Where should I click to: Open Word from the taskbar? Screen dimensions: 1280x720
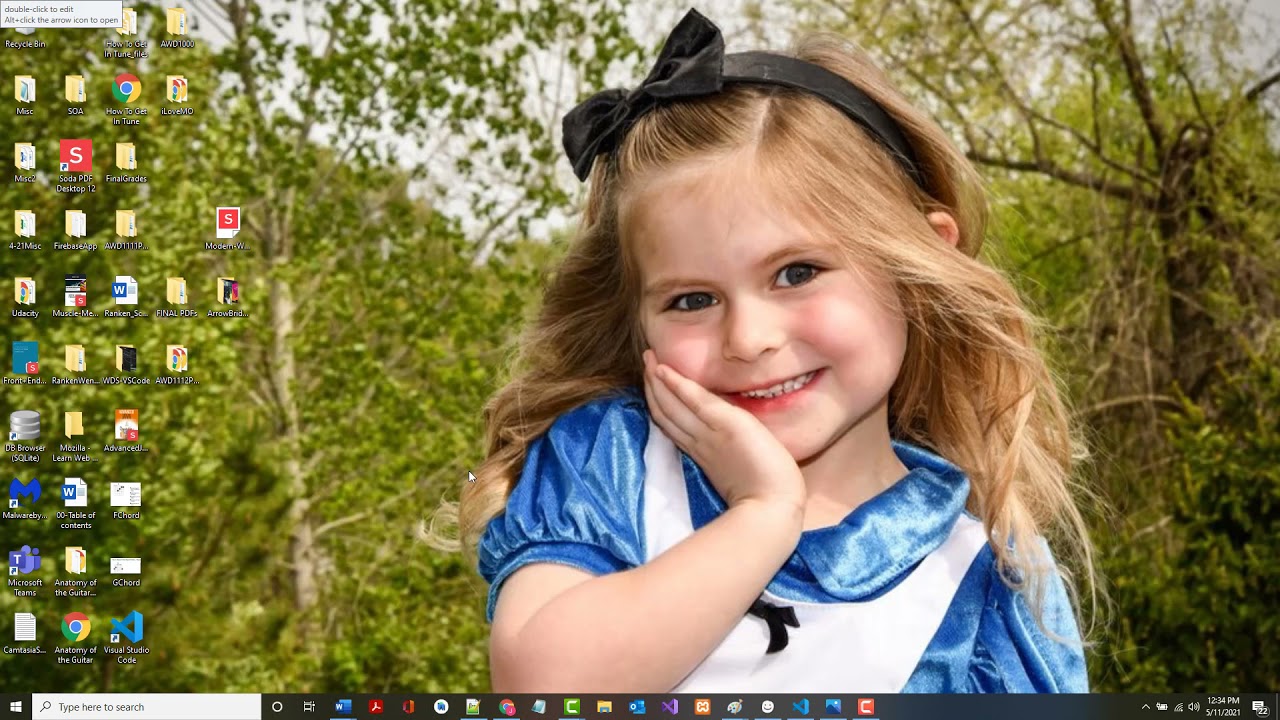(x=342, y=707)
